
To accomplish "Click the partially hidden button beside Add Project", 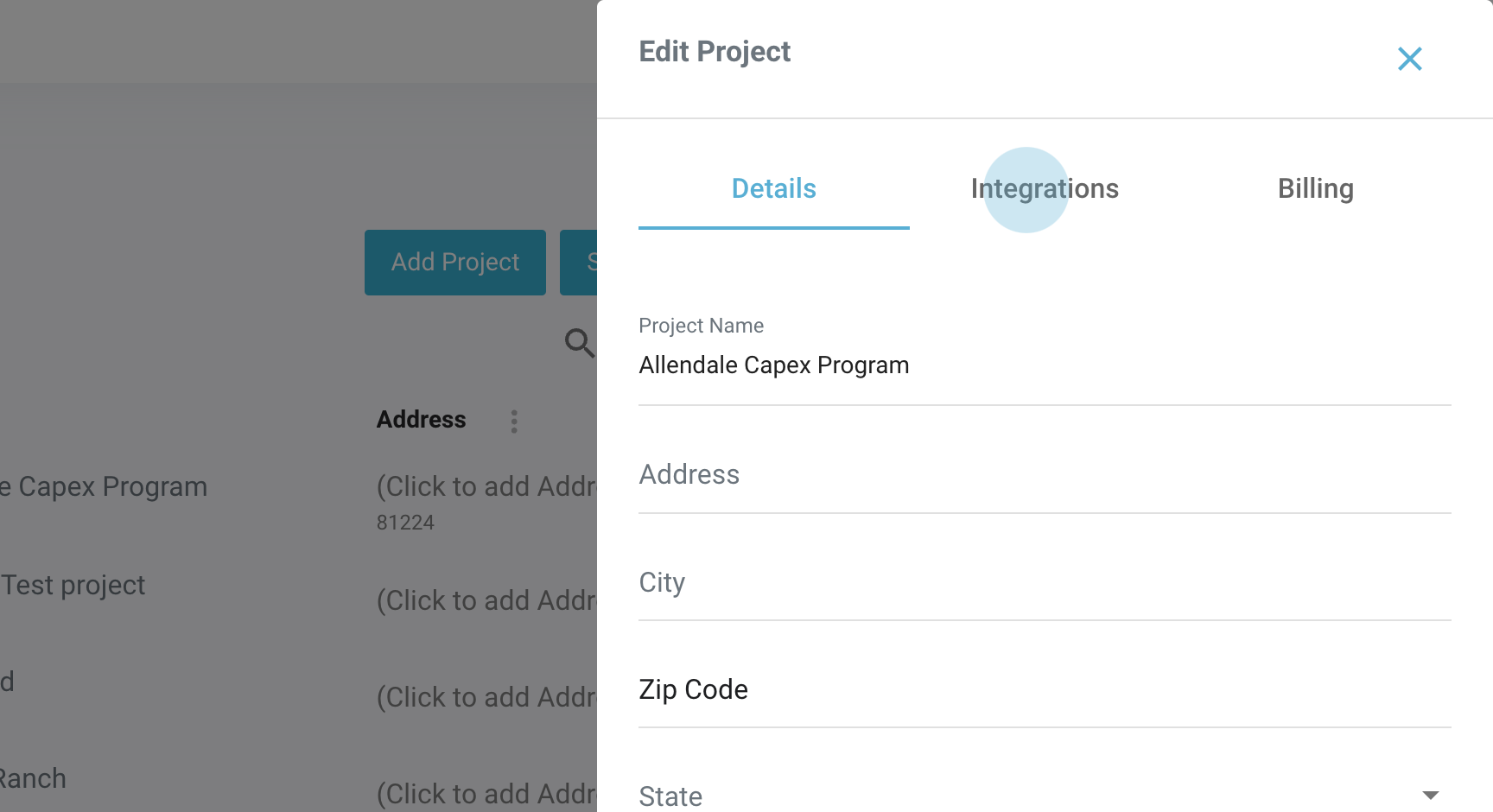I will coord(579,263).
